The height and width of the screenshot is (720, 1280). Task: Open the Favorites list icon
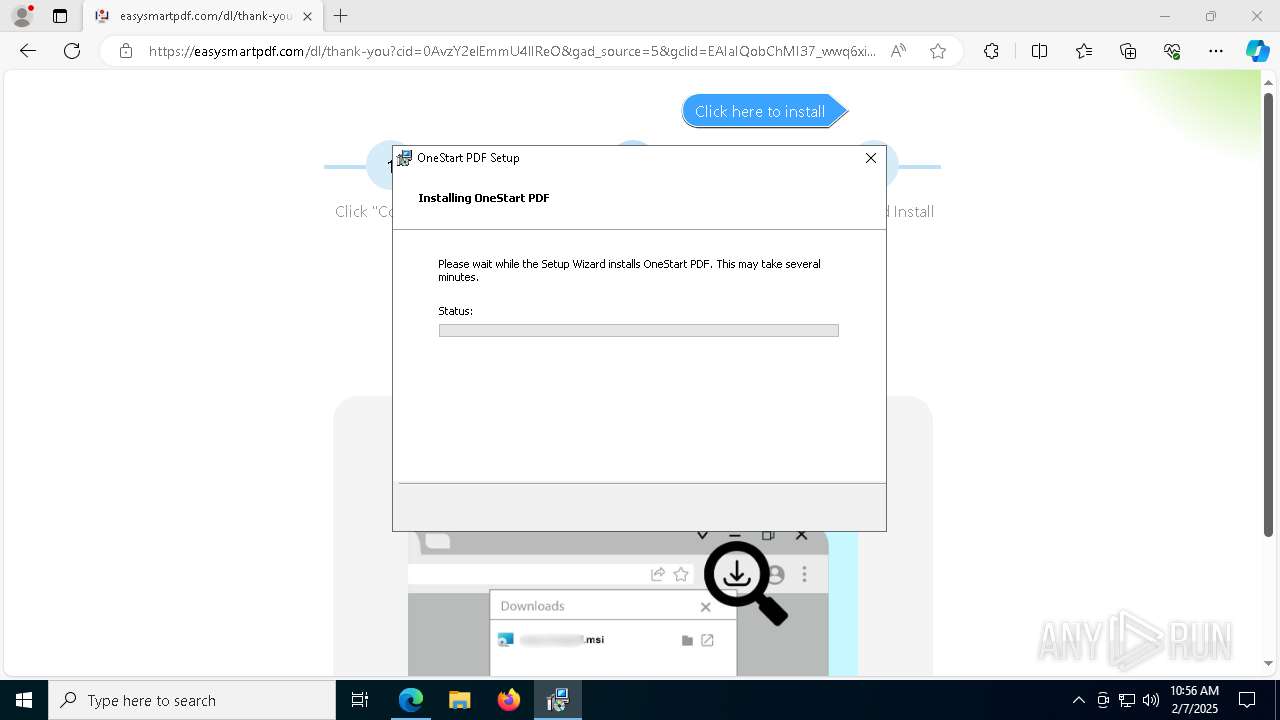point(1084,51)
